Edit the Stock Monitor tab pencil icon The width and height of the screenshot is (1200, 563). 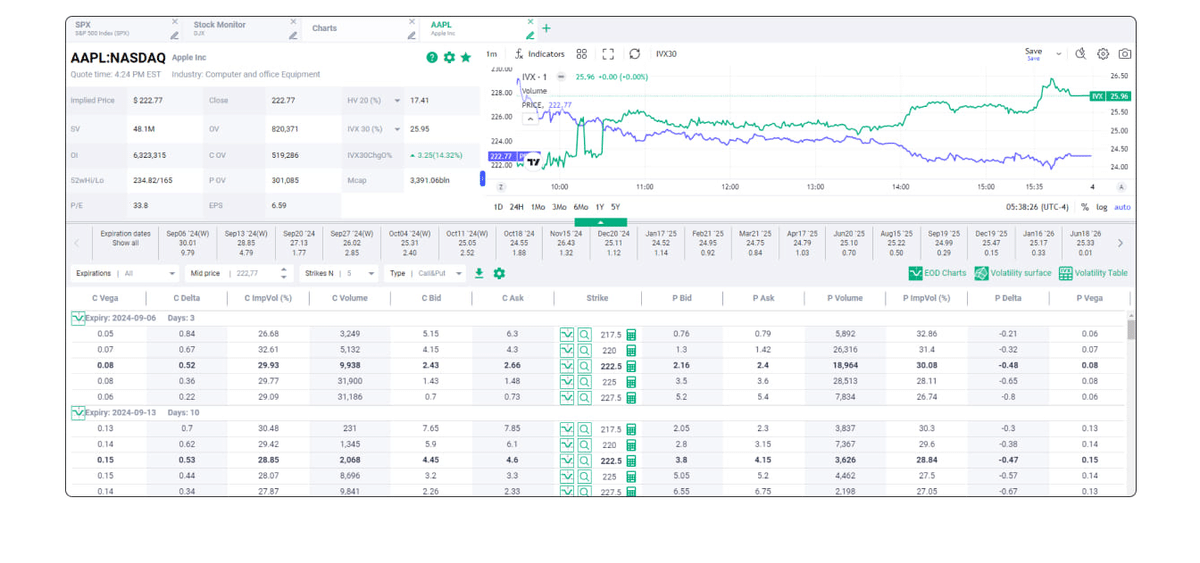tap(293, 36)
